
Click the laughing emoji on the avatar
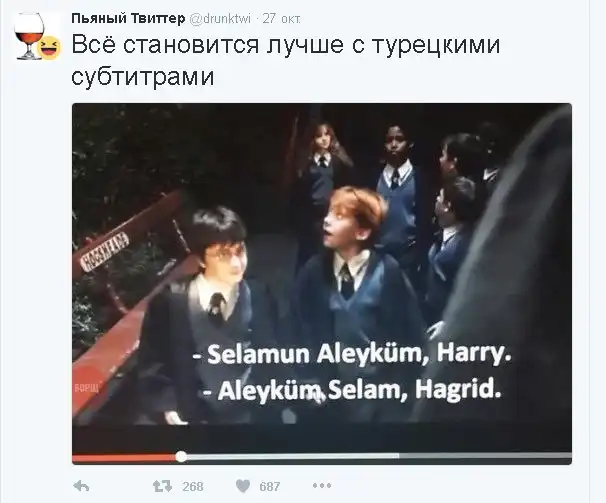coord(51,48)
